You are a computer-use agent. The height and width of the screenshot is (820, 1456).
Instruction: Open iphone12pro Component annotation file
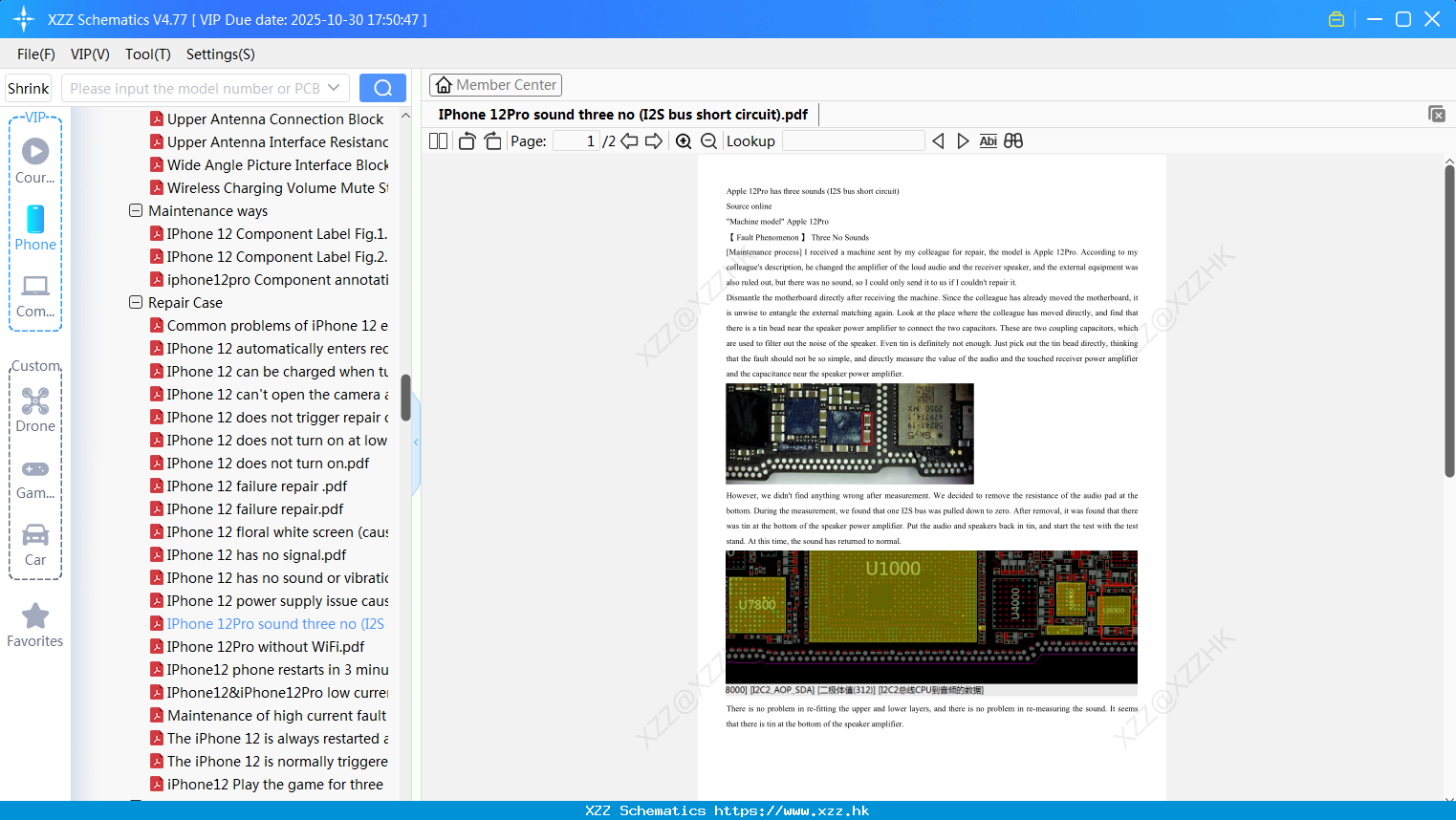pos(270,279)
